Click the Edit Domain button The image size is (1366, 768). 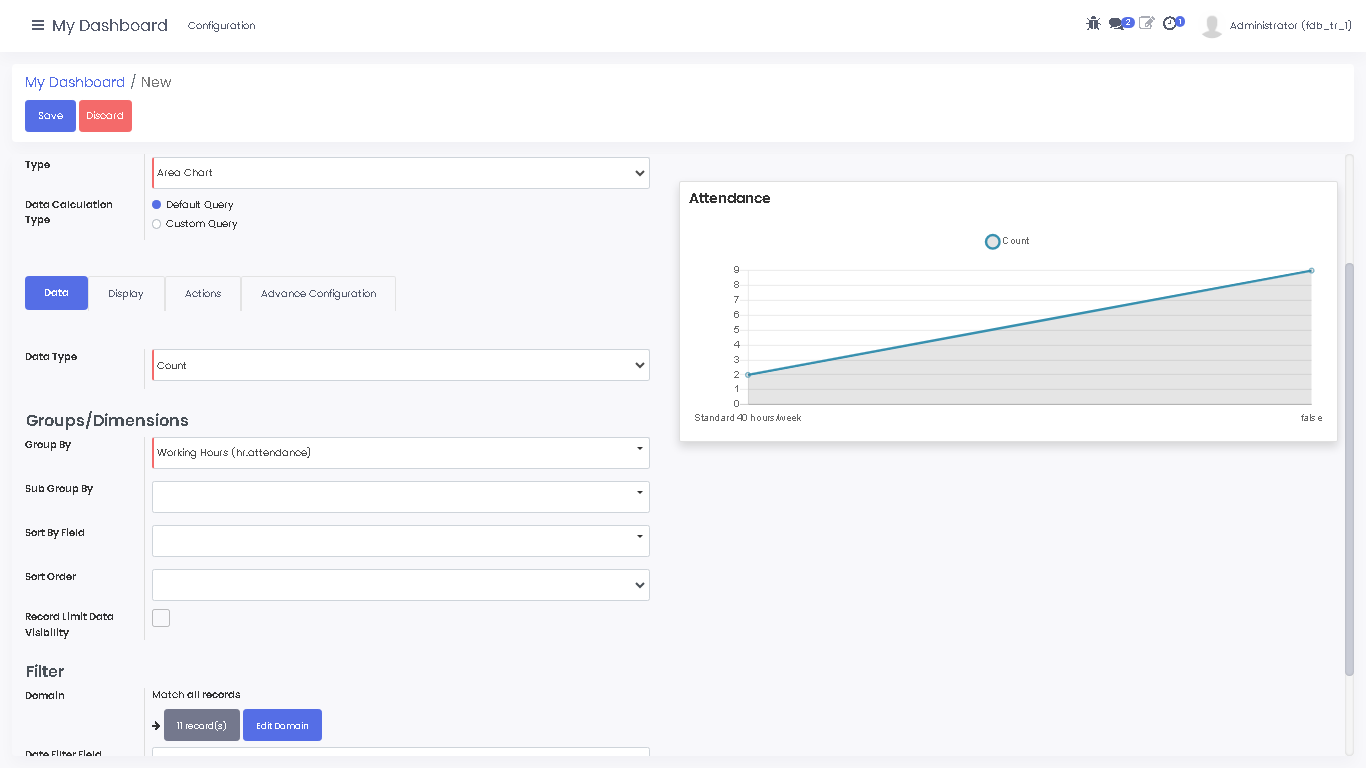click(x=282, y=726)
